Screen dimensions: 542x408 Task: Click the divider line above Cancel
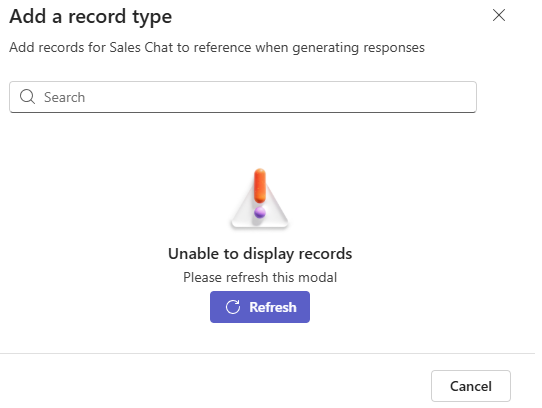tap(268, 353)
